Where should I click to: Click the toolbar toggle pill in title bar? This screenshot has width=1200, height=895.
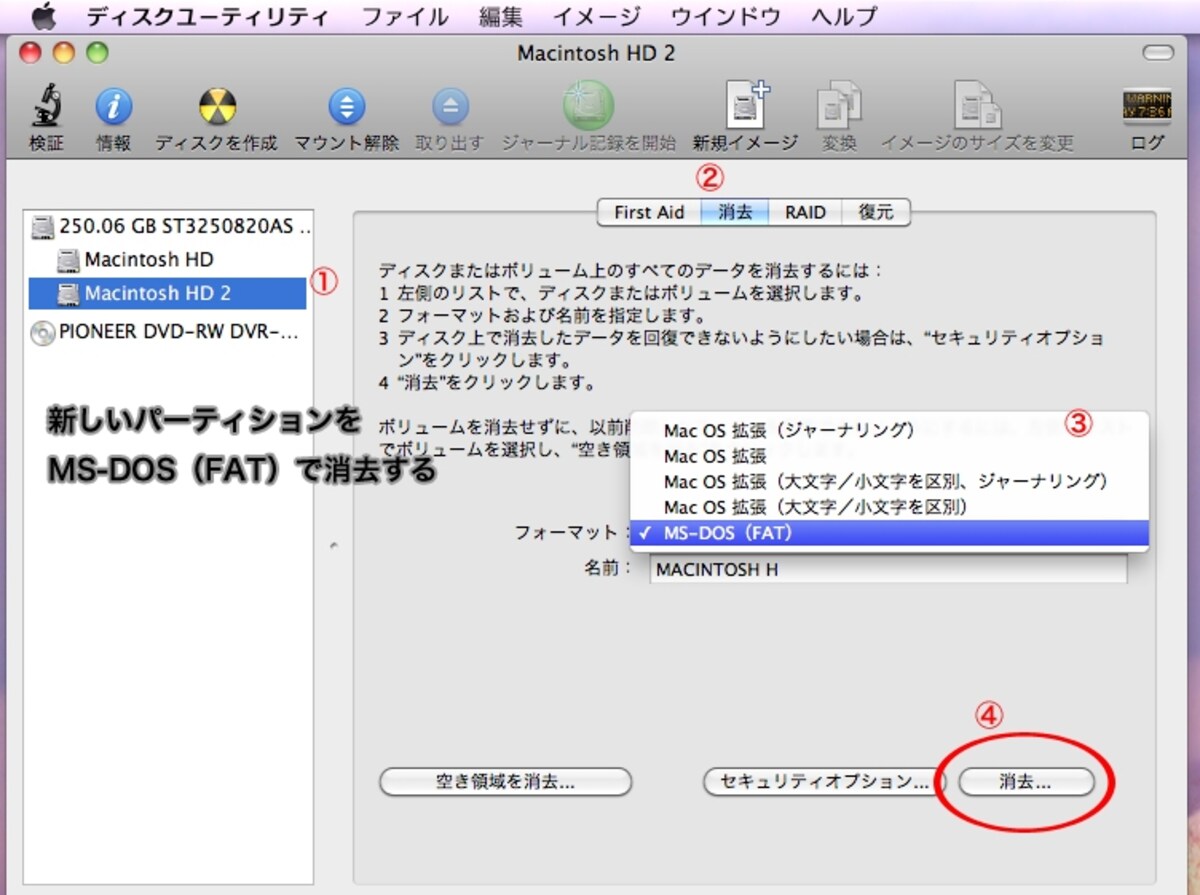pos(1158,52)
